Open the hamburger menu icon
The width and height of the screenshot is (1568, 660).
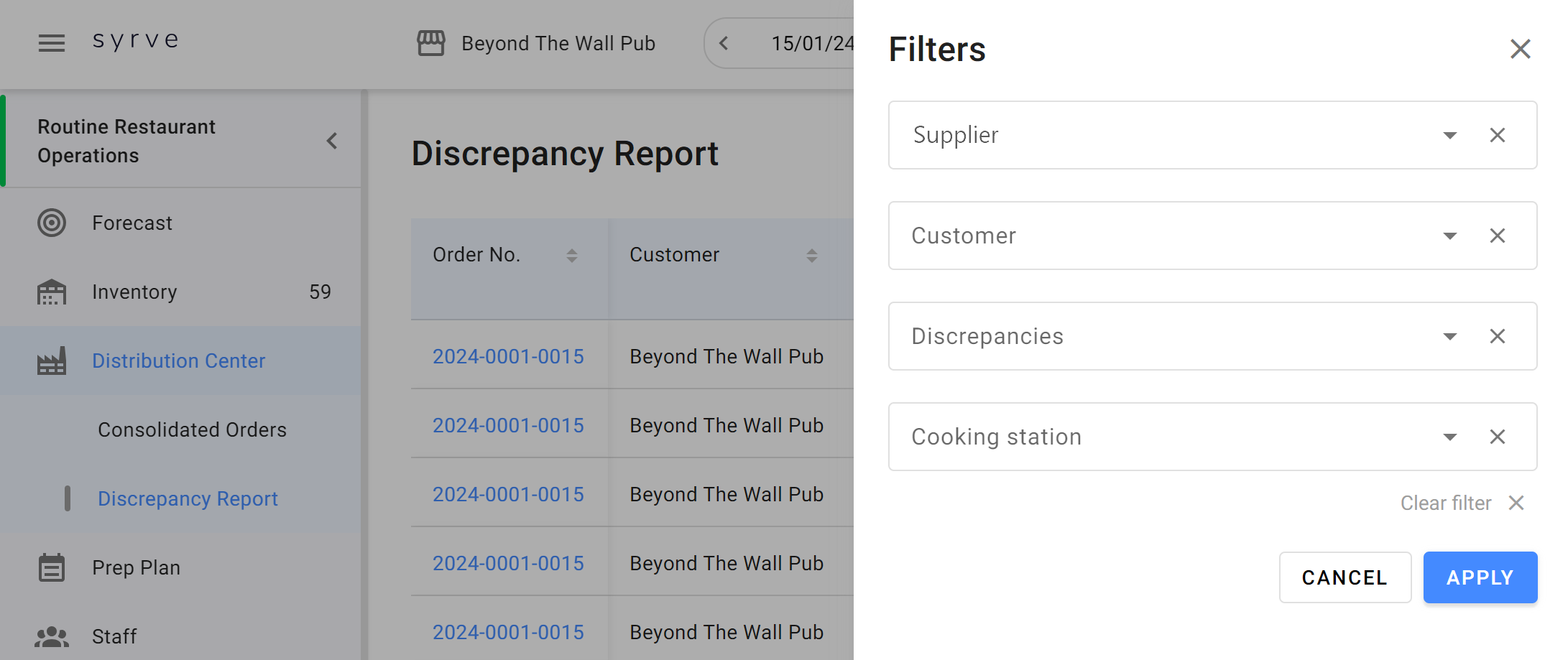(51, 43)
